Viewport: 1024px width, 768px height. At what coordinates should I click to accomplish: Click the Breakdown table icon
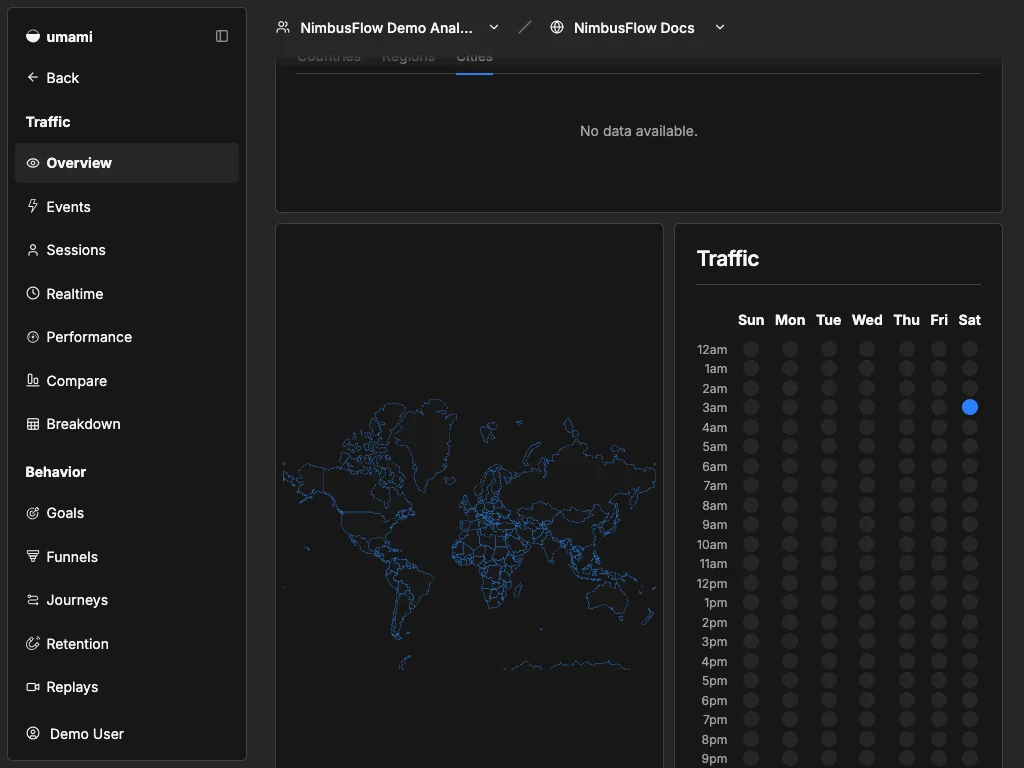(33, 424)
